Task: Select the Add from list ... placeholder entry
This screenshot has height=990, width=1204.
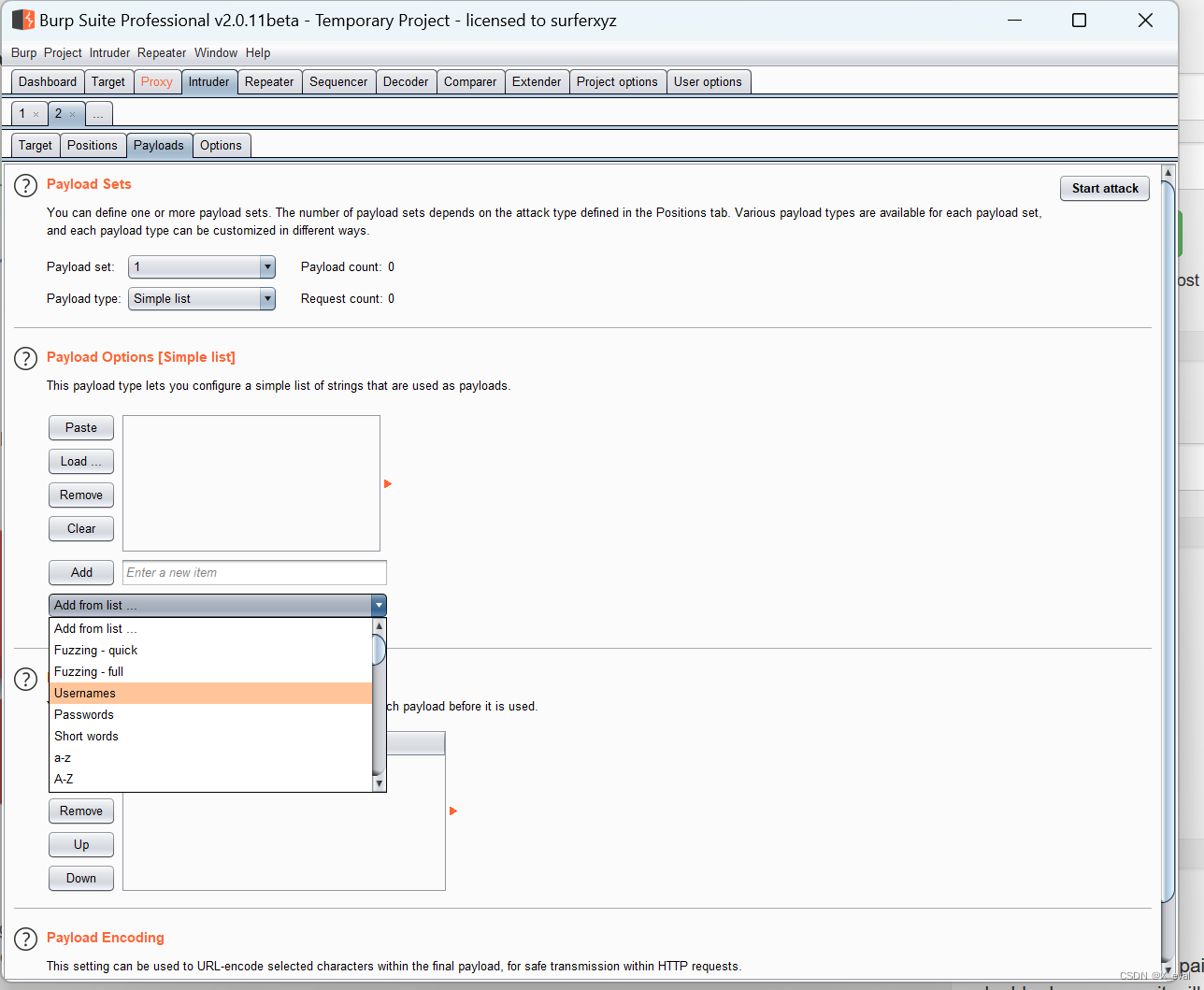Action: coord(210,628)
